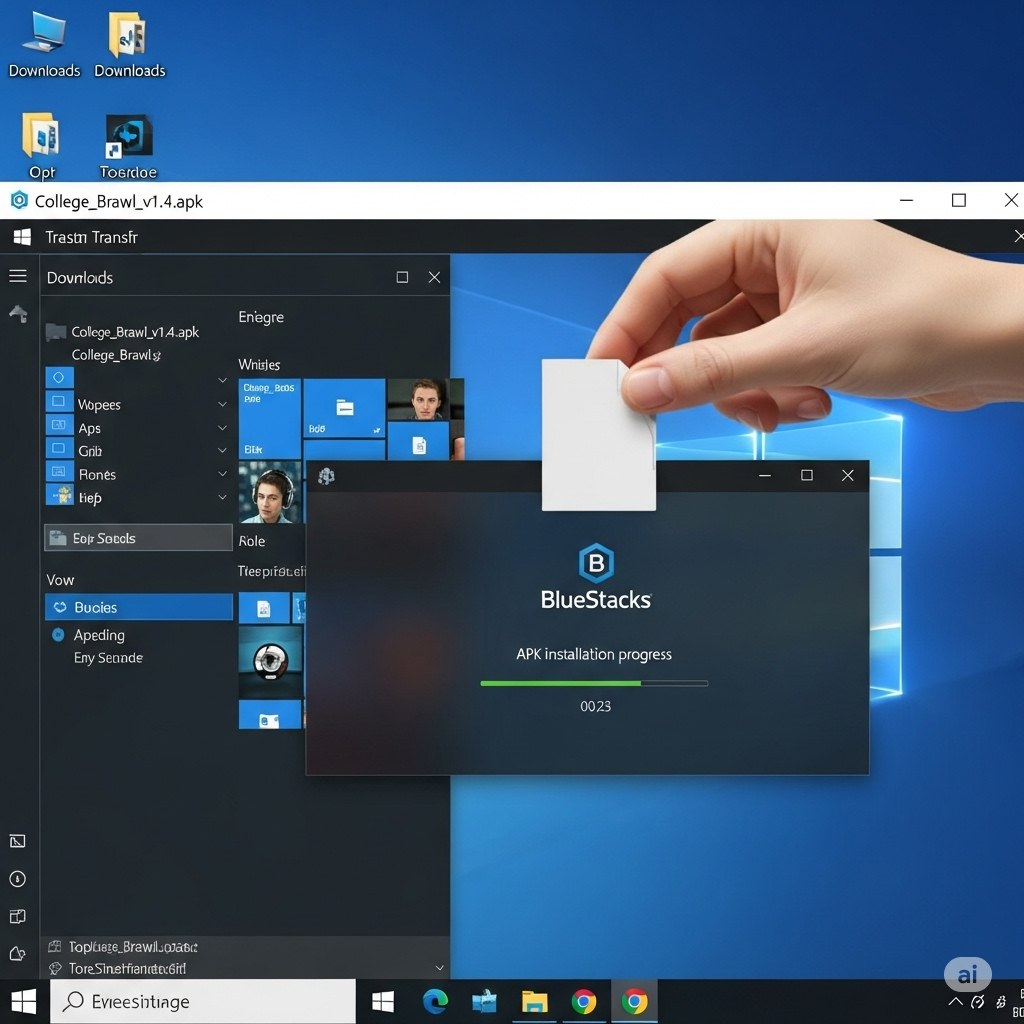The image size is (1024, 1024).
Task: Open the hamburger menu beside the Downloads panel
Action: pyautogui.click(x=18, y=276)
